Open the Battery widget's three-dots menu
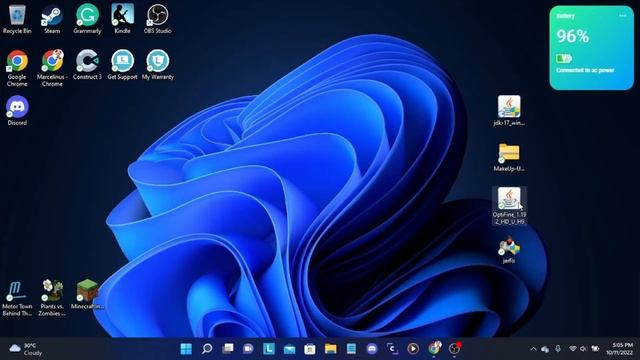640x360 pixels. pos(622,16)
